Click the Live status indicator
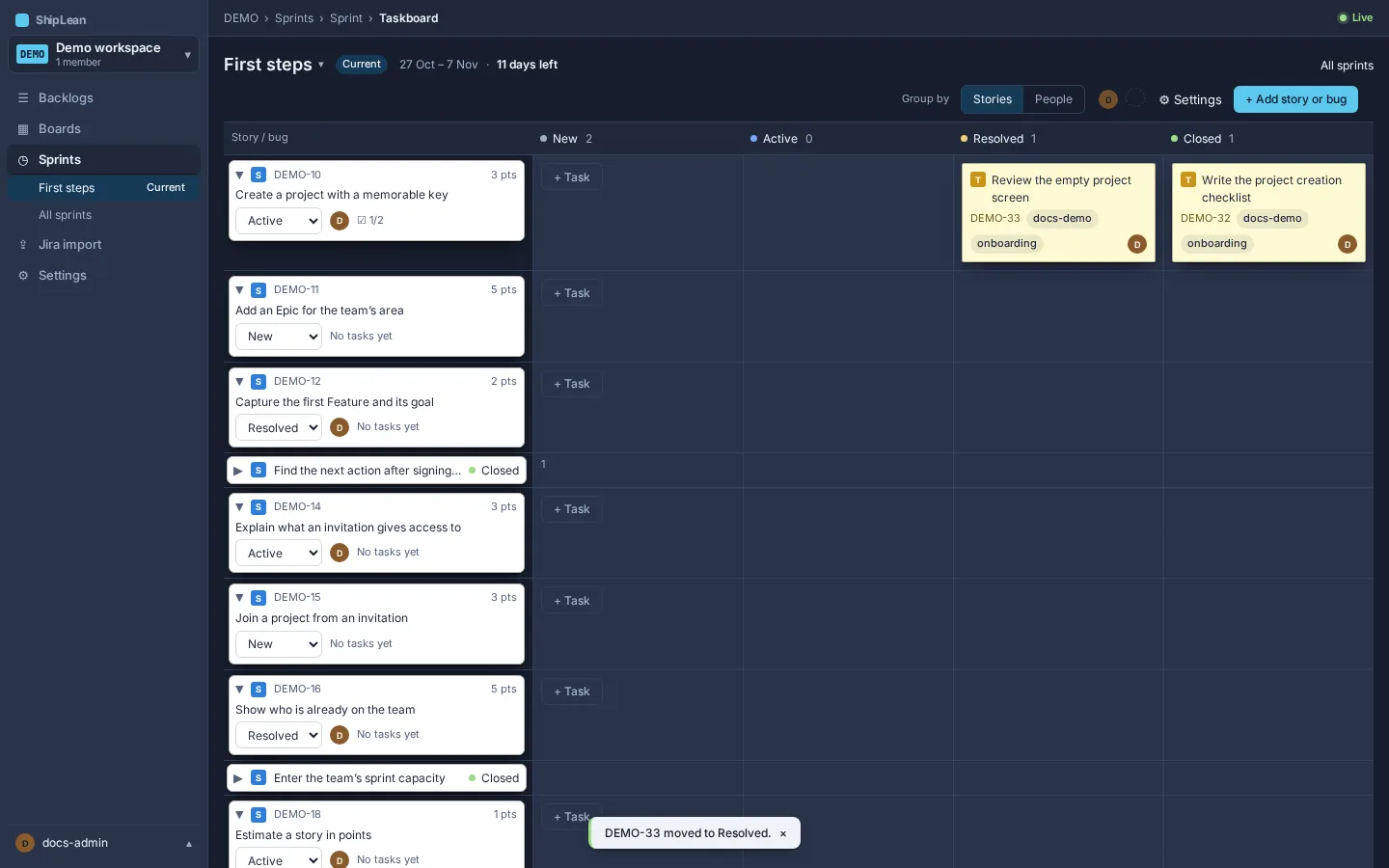The height and width of the screenshot is (868, 1389). (1355, 17)
